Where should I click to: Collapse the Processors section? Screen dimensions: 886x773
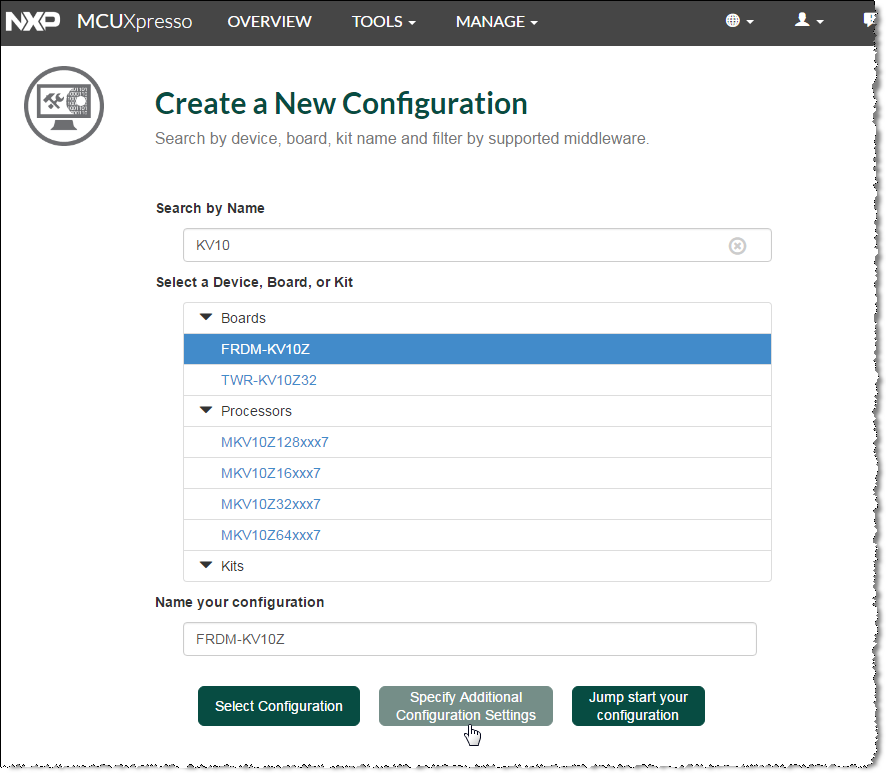(x=207, y=411)
